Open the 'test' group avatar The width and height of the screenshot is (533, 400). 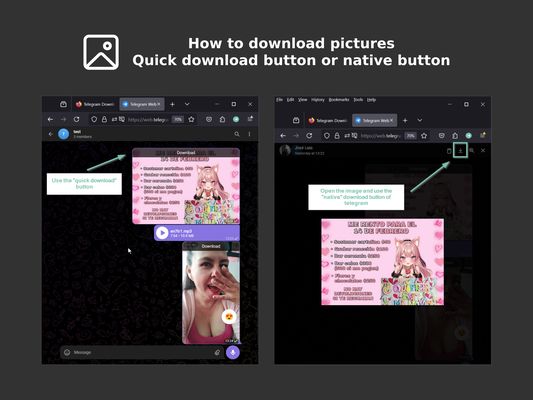coord(63,134)
